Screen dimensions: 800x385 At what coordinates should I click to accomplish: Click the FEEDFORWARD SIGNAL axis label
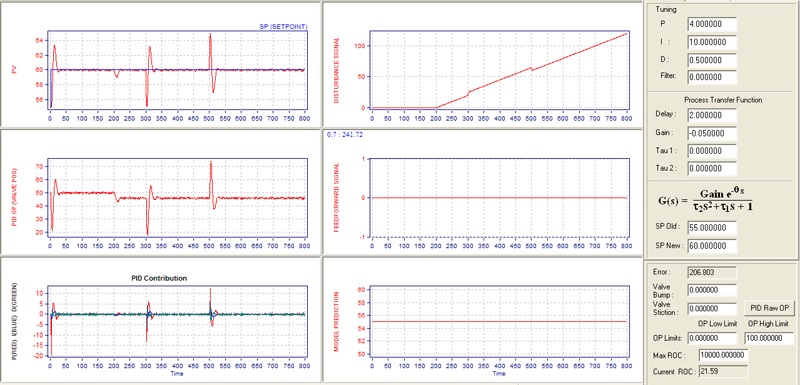(x=337, y=198)
